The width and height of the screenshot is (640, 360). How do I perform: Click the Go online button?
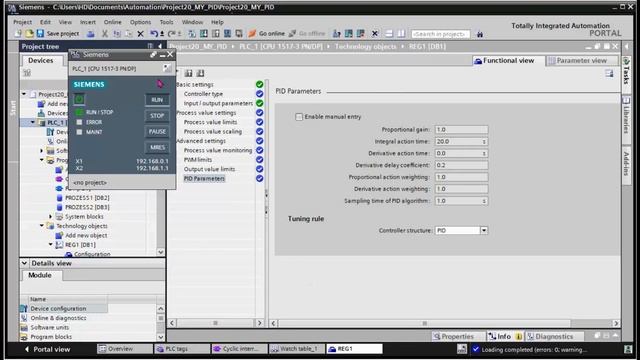pos(267,33)
